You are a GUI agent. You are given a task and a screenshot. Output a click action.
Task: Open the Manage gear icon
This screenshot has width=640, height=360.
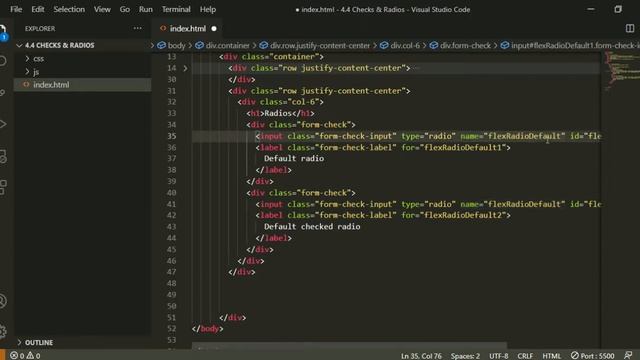[x=2, y=331]
